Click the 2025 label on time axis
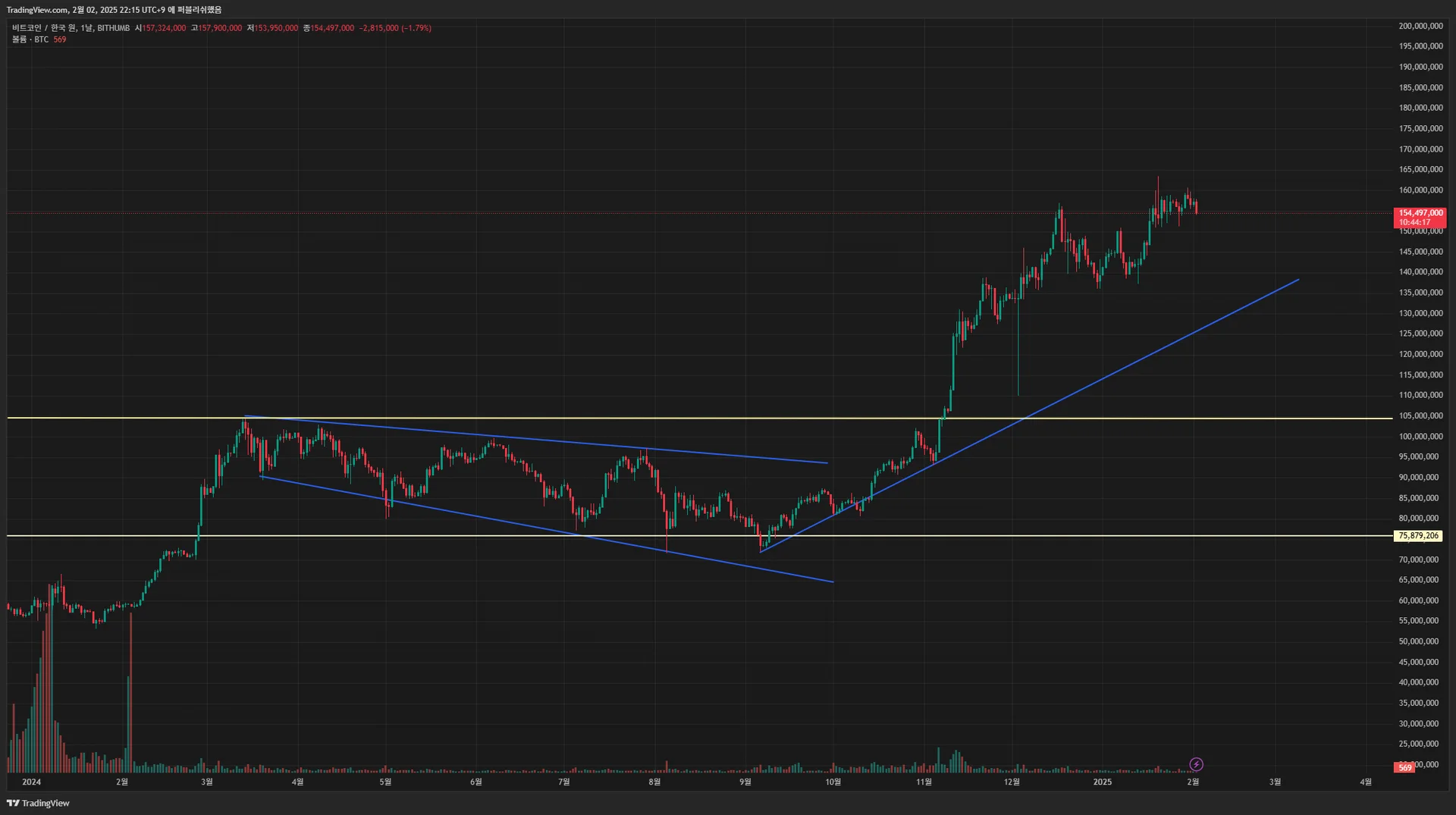 (x=1102, y=782)
